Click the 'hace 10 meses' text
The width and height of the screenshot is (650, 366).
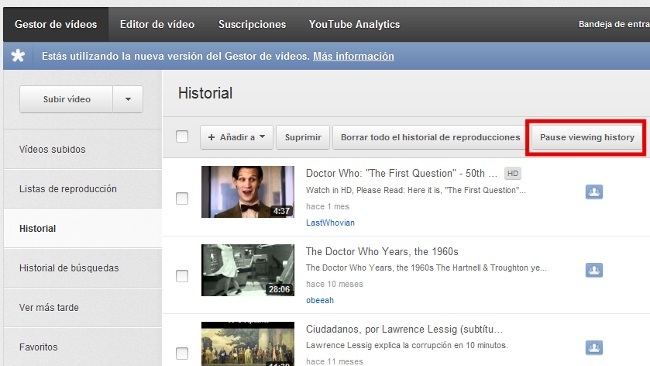(335, 284)
